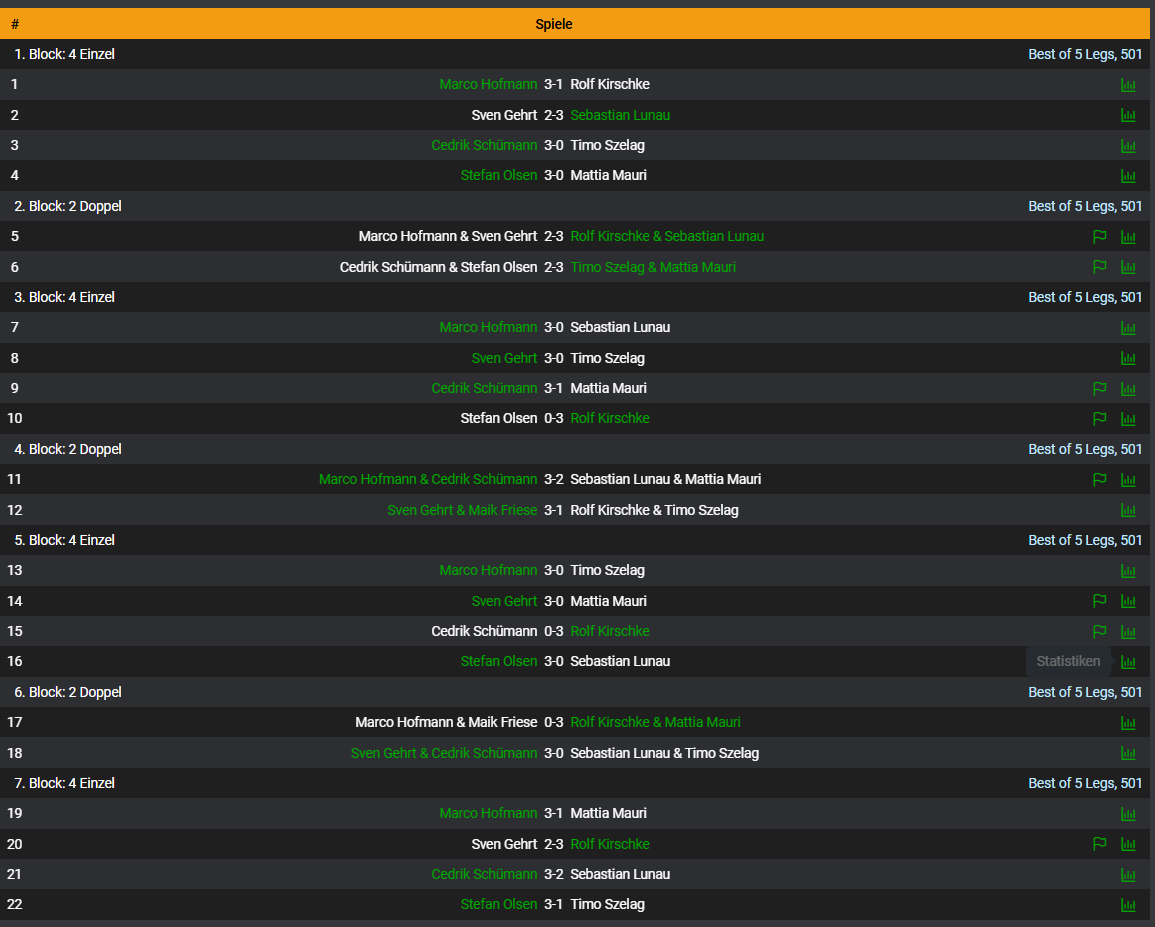Open statistics chart for match 22
The image size is (1155, 927).
(x=1128, y=905)
